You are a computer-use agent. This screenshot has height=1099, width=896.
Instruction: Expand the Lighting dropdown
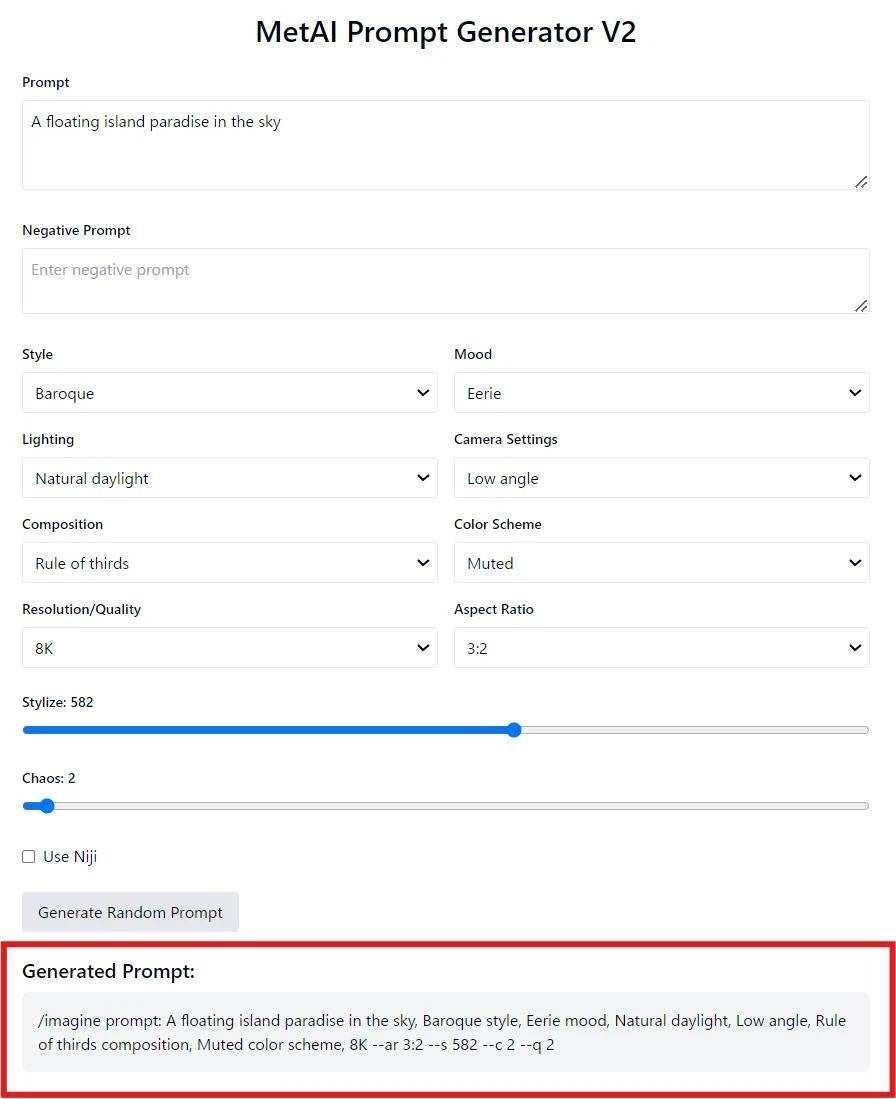click(229, 478)
